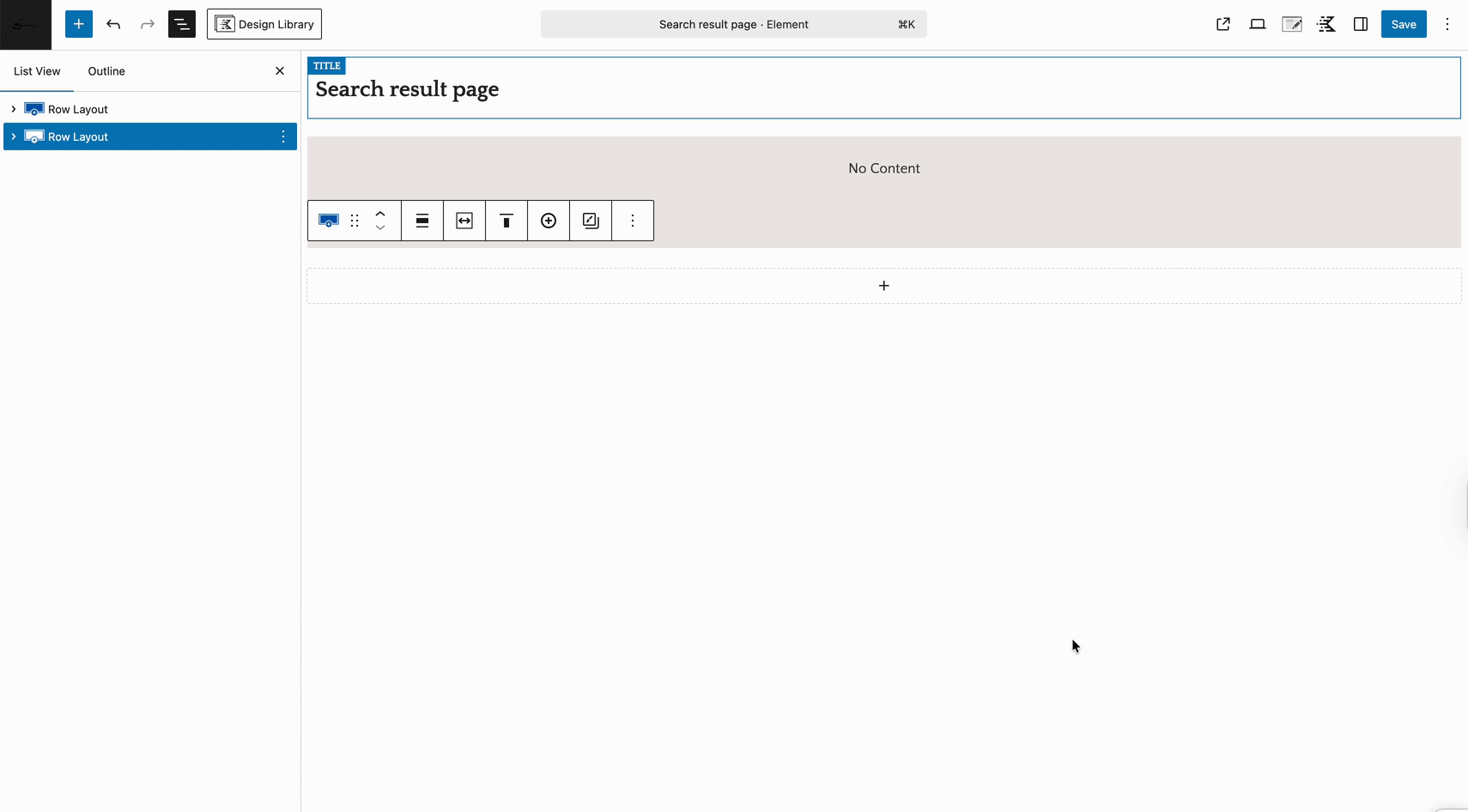
Task: Click the full width alignment icon
Action: (x=464, y=221)
